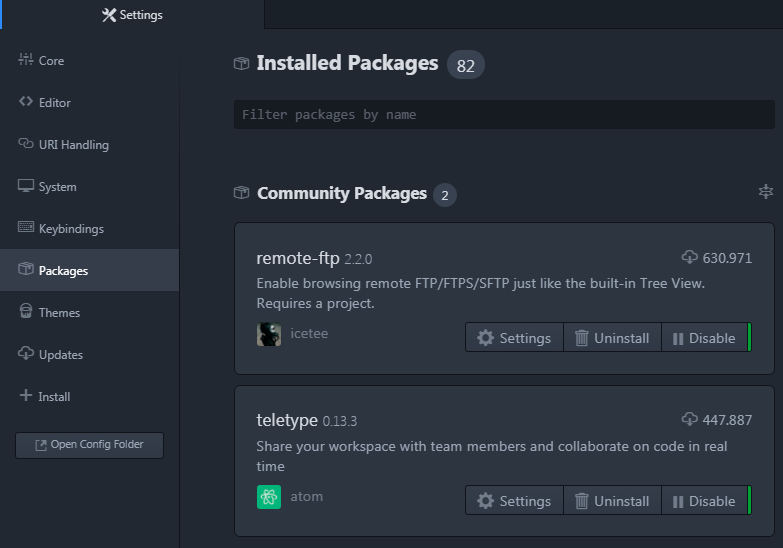Click the Updates cloud download icon
Image resolution: width=783 pixels, height=548 pixels.
click(25, 353)
